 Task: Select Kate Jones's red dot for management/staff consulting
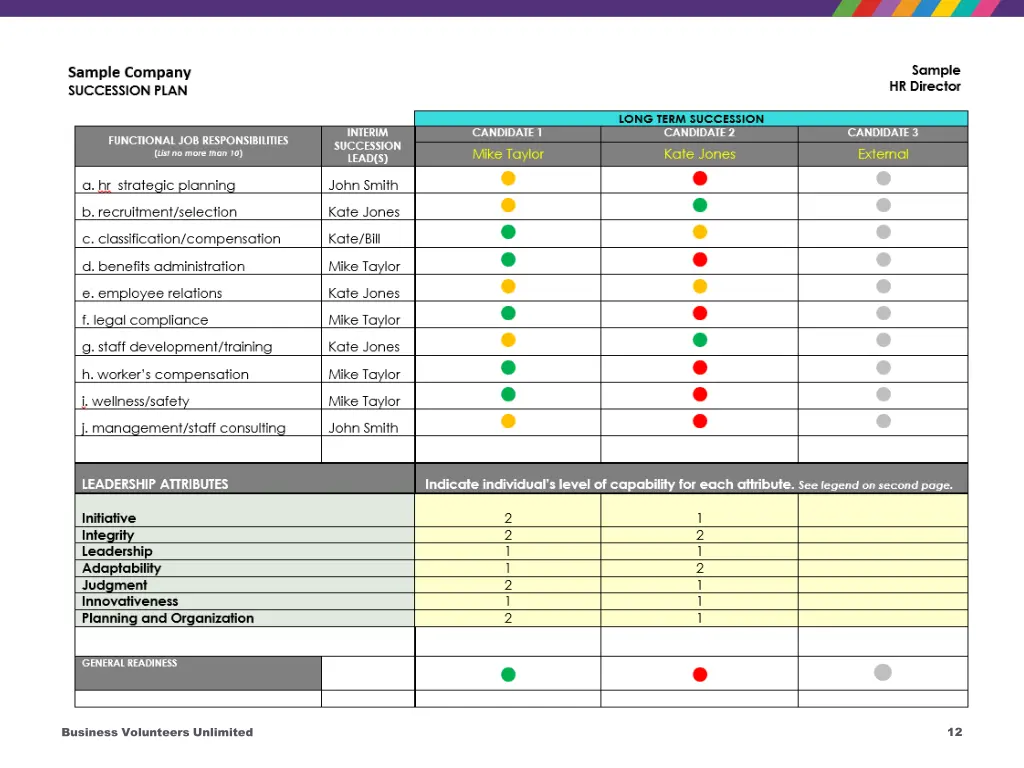[x=700, y=421]
